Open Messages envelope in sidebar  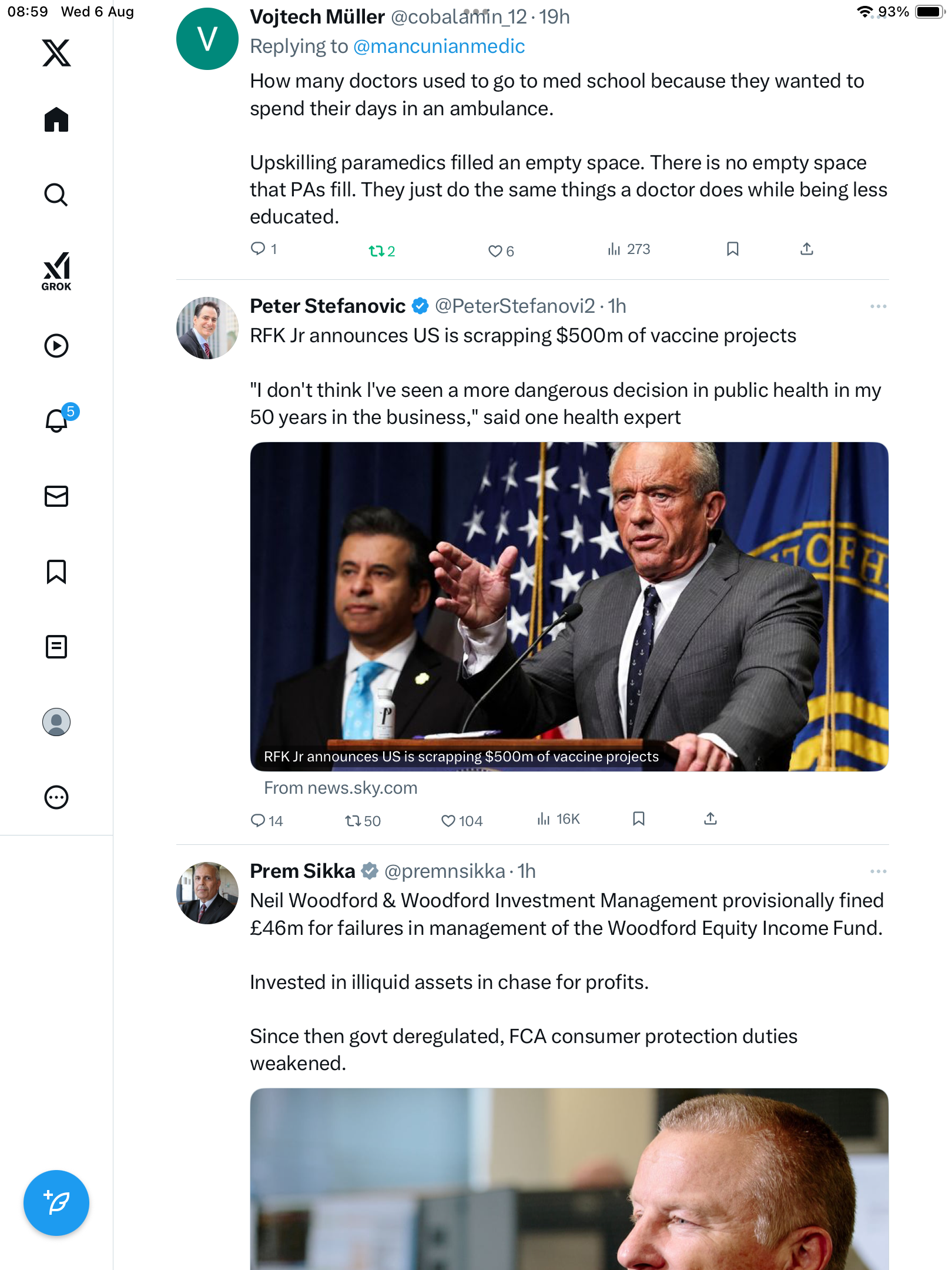tap(56, 496)
